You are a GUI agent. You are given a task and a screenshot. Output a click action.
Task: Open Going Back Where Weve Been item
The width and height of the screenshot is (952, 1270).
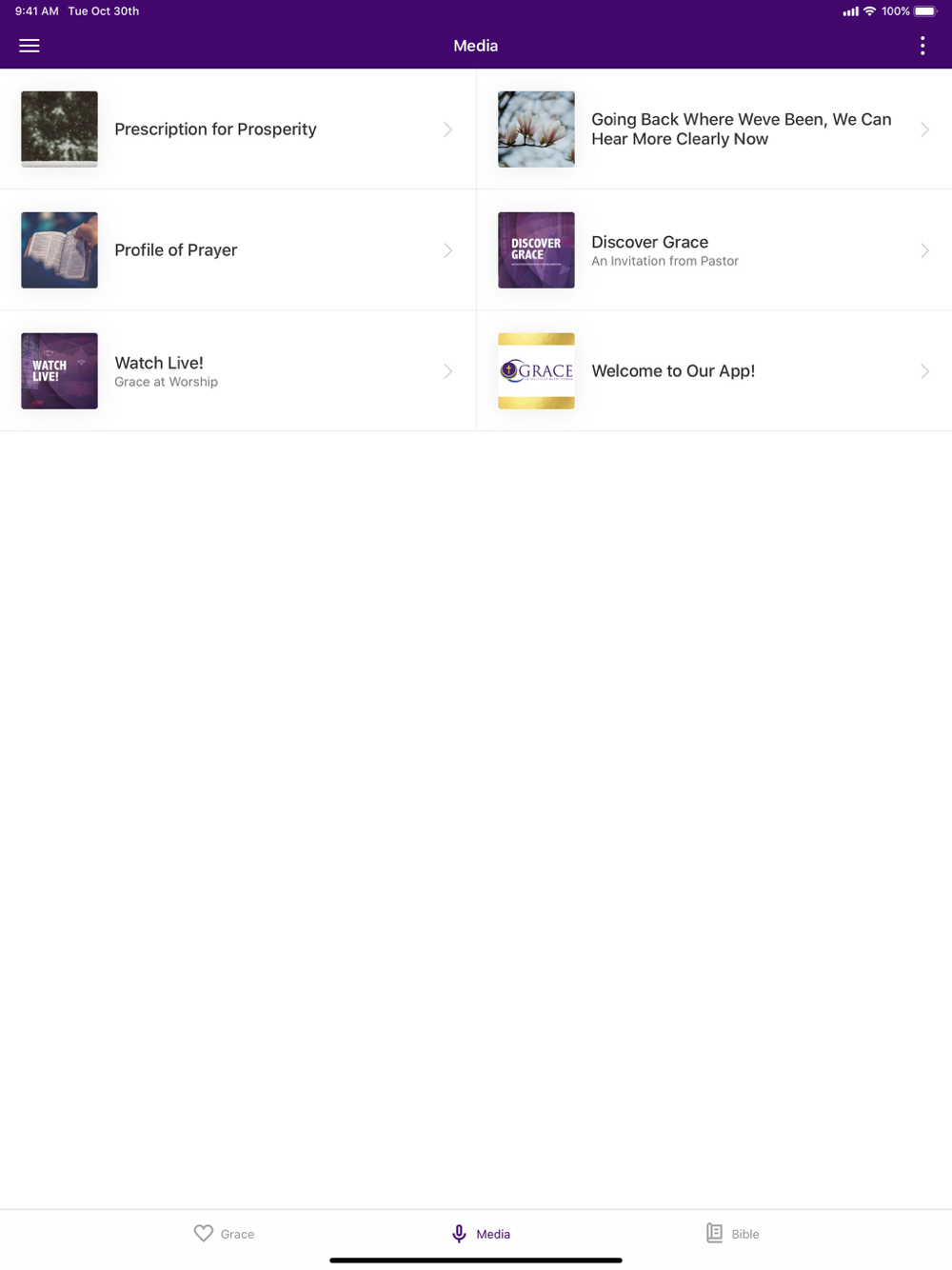click(x=714, y=129)
